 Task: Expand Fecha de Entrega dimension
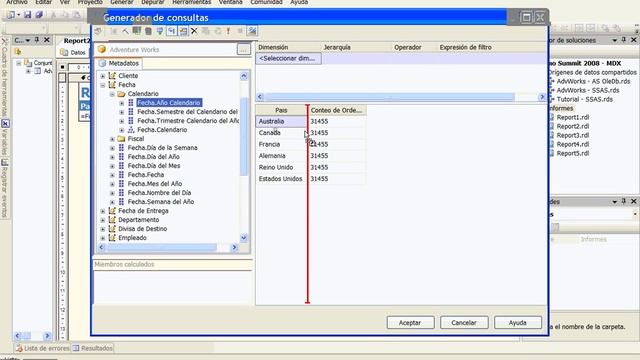[x=103, y=211]
